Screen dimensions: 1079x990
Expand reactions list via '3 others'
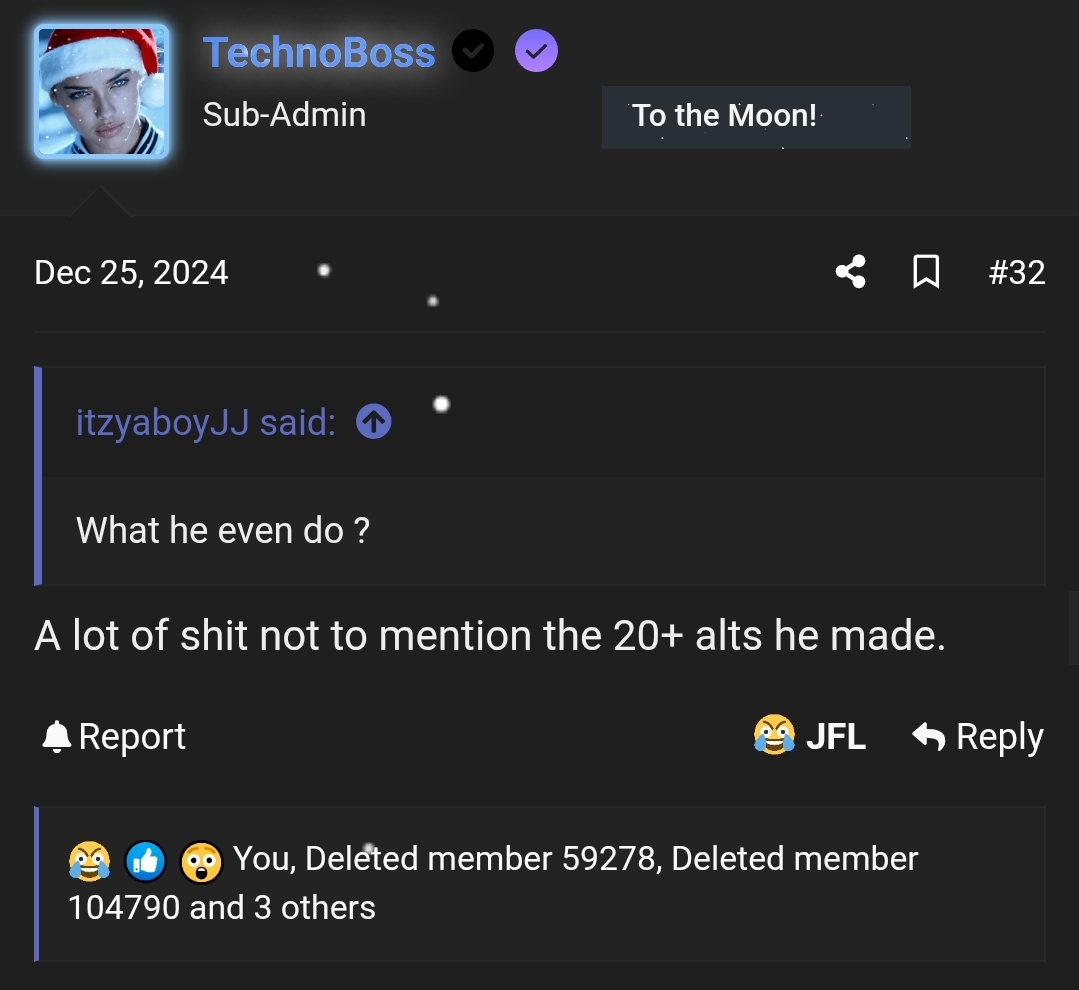[328, 908]
